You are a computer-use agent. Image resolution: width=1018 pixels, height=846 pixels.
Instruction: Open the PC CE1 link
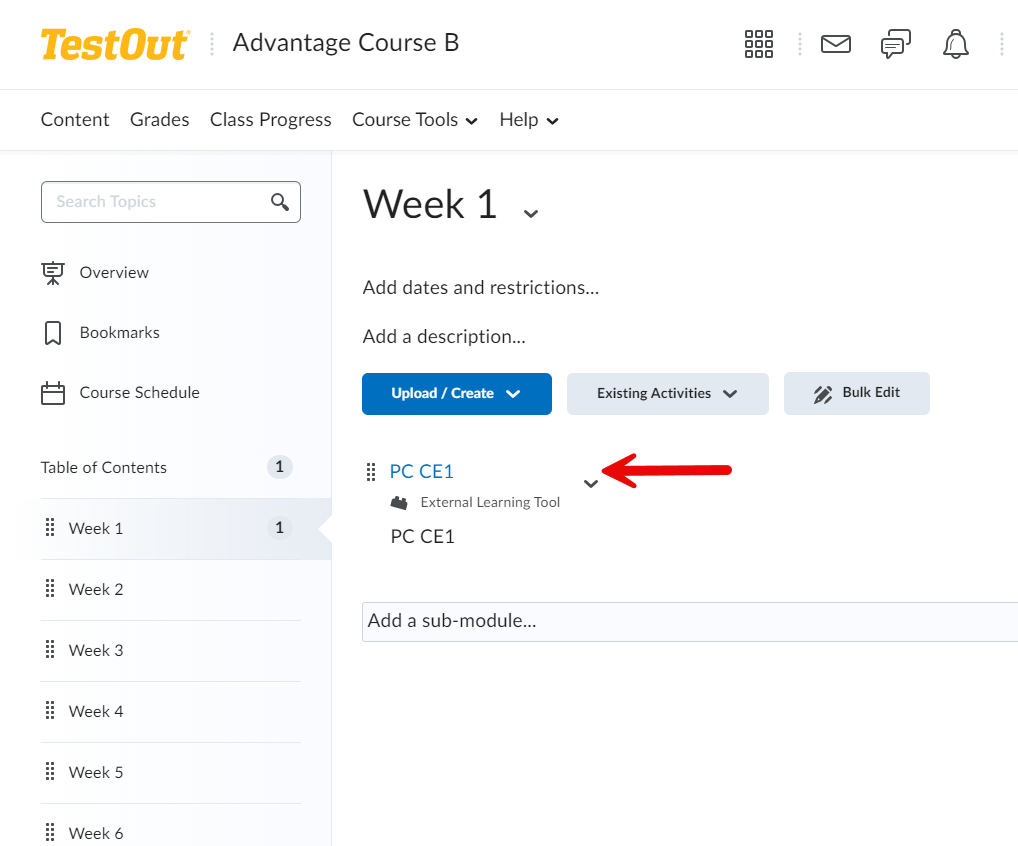pos(421,471)
